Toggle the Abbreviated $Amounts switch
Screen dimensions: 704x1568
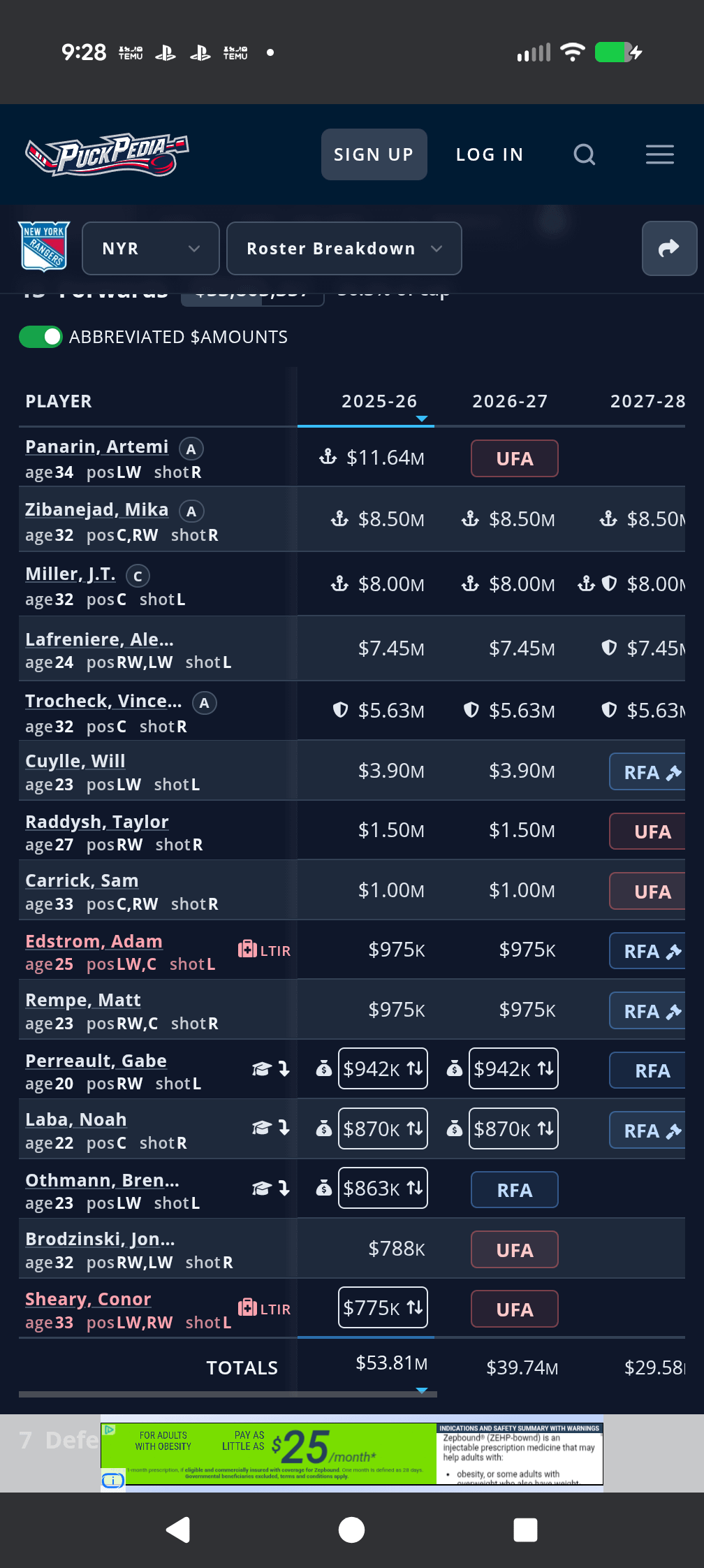coord(41,337)
